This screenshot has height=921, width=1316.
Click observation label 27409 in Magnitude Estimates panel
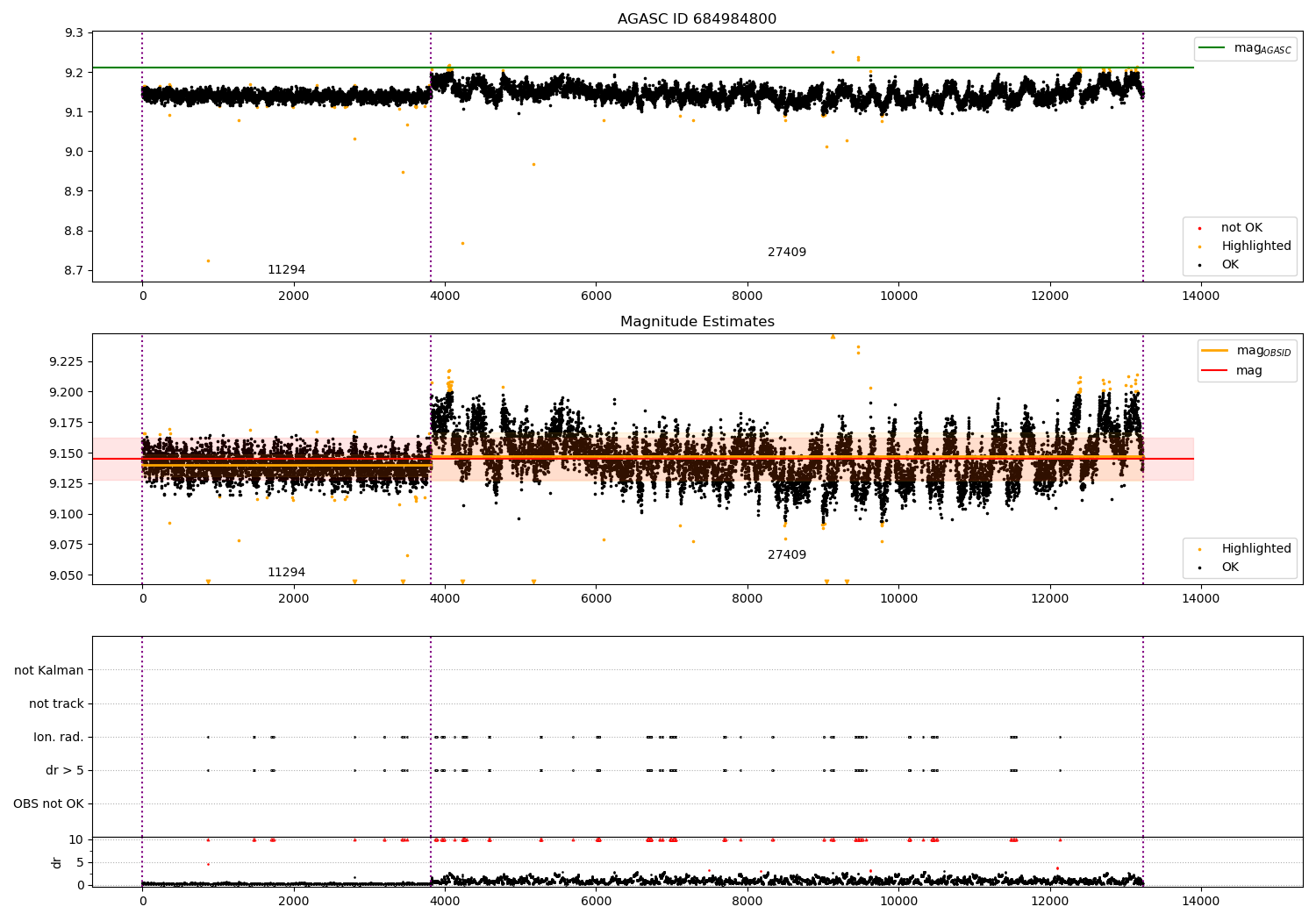(787, 555)
